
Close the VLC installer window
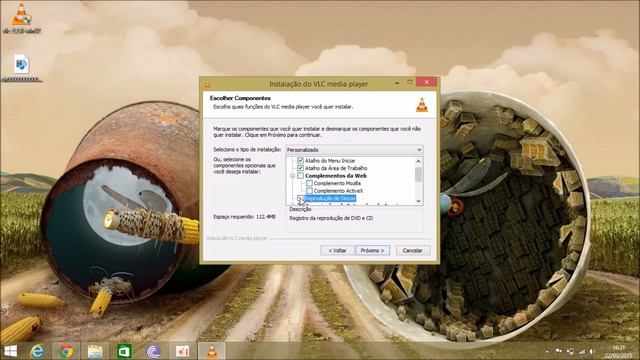coord(427,82)
